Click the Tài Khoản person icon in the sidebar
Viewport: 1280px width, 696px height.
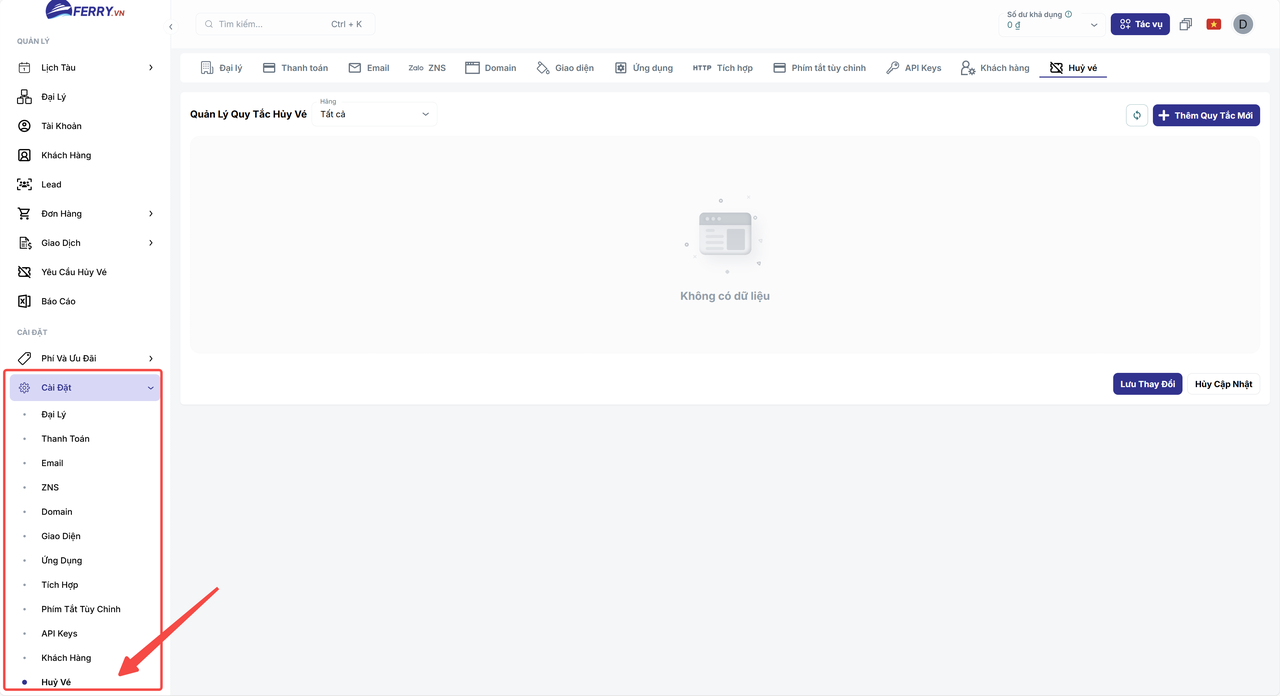click(25, 126)
